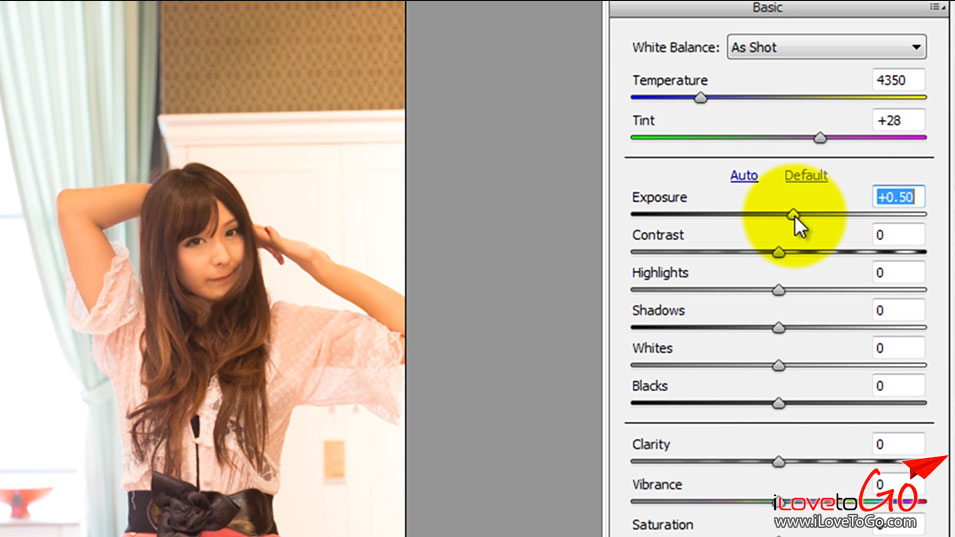Viewport: 955px width, 537px height.
Task: Click the Vibrance label
Action: tap(657, 485)
